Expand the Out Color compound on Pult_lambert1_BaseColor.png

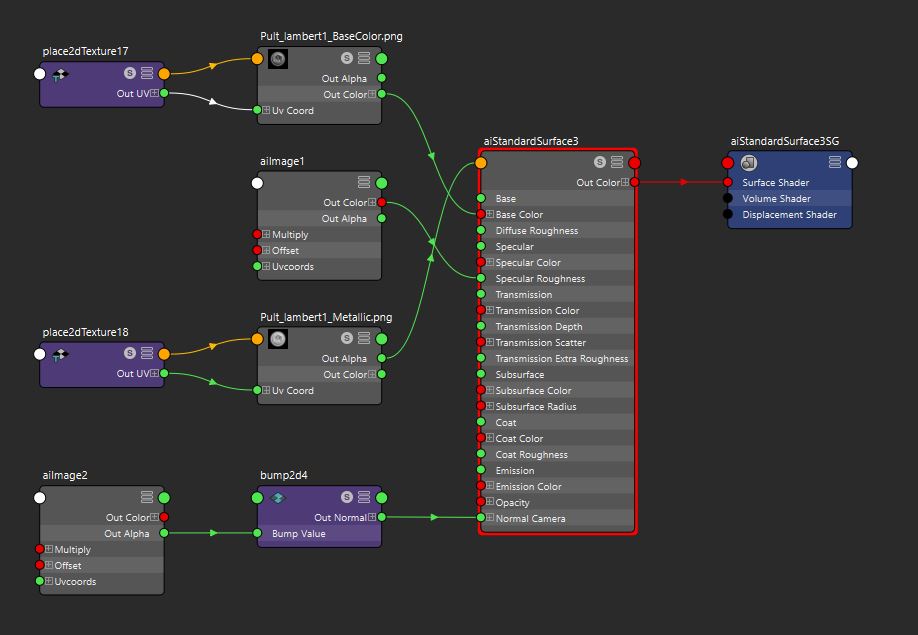point(372,94)
